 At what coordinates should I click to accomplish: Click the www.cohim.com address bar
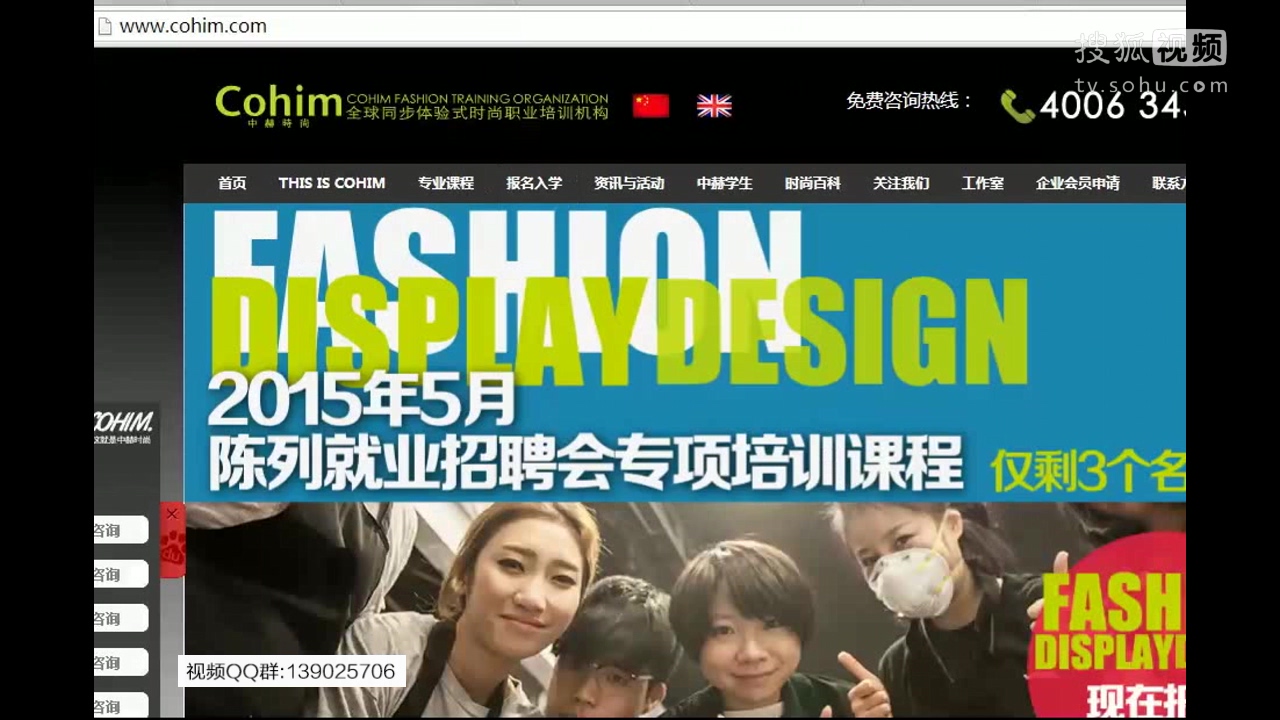pos(640,26)
